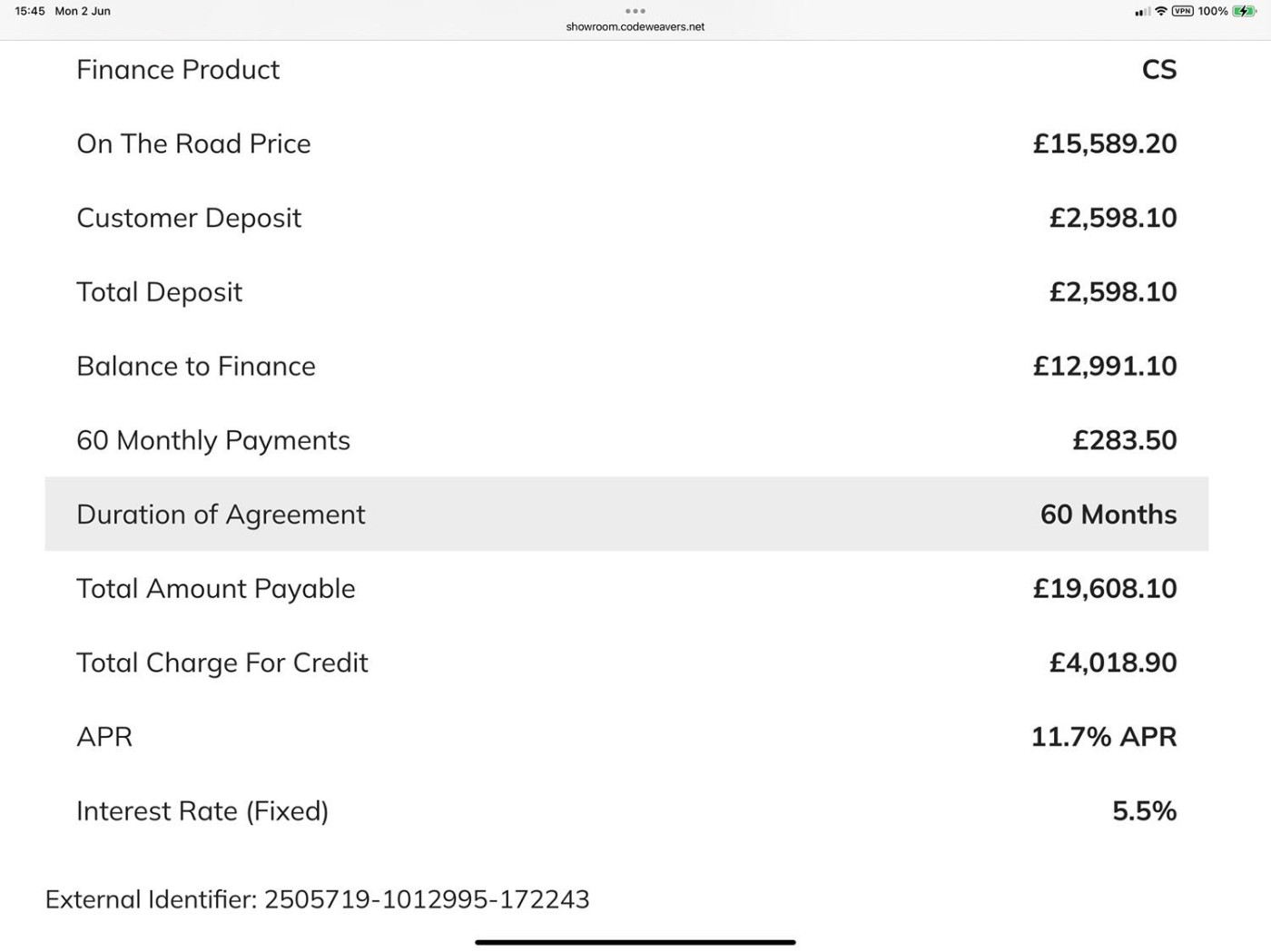The height and width of the screenshot is (952, 1271).
Task: Tap the VPN indicator in the status bar
Action: coord(1182,11)
